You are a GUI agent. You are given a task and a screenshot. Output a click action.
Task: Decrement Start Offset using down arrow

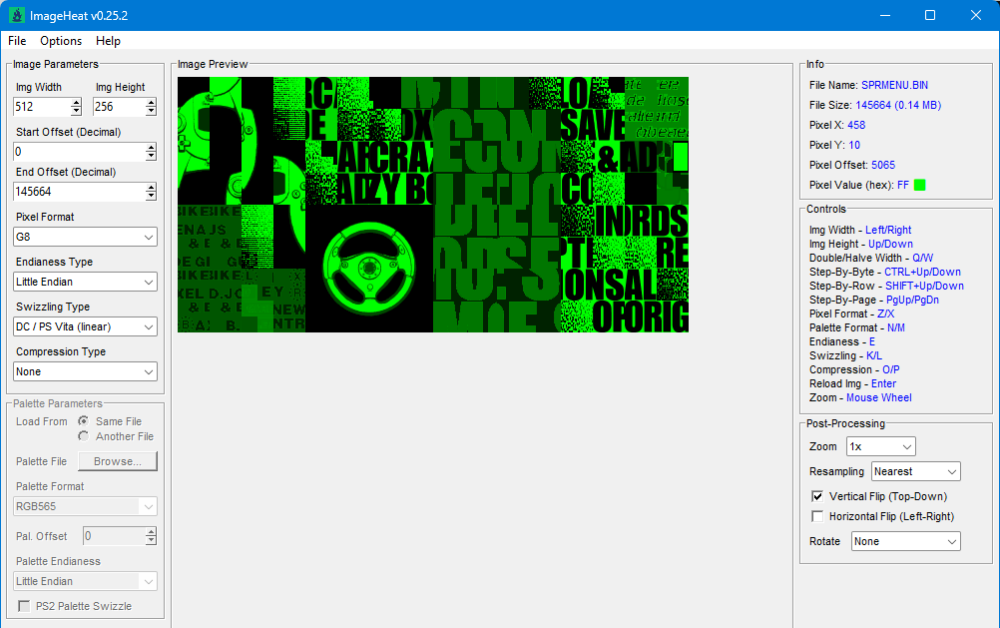point(151,157)
